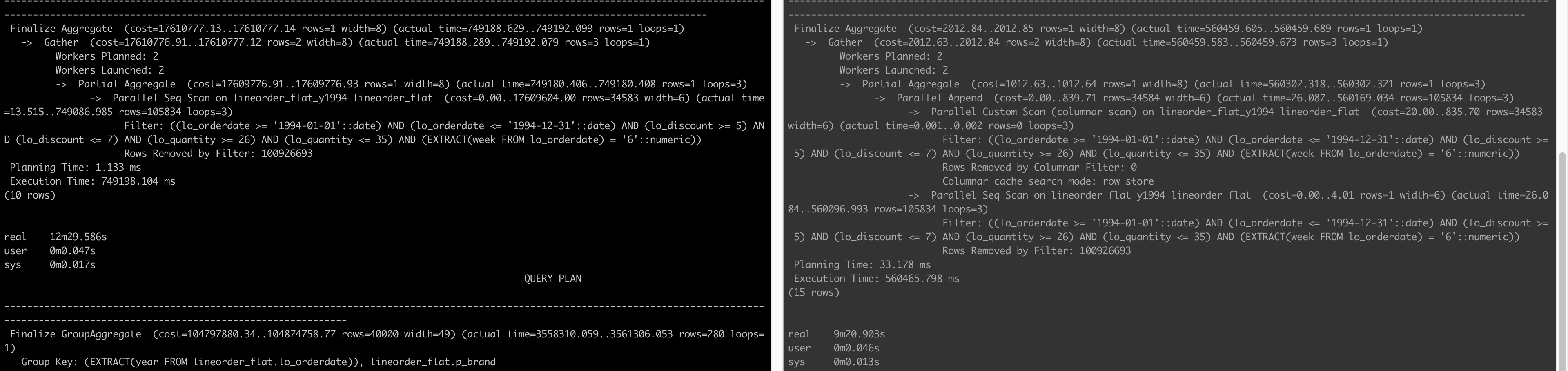1568x371 pixels.
Task: Click "Execution Time: 749198.104 ms" in left pane
Action: click(x=93, y=181)
